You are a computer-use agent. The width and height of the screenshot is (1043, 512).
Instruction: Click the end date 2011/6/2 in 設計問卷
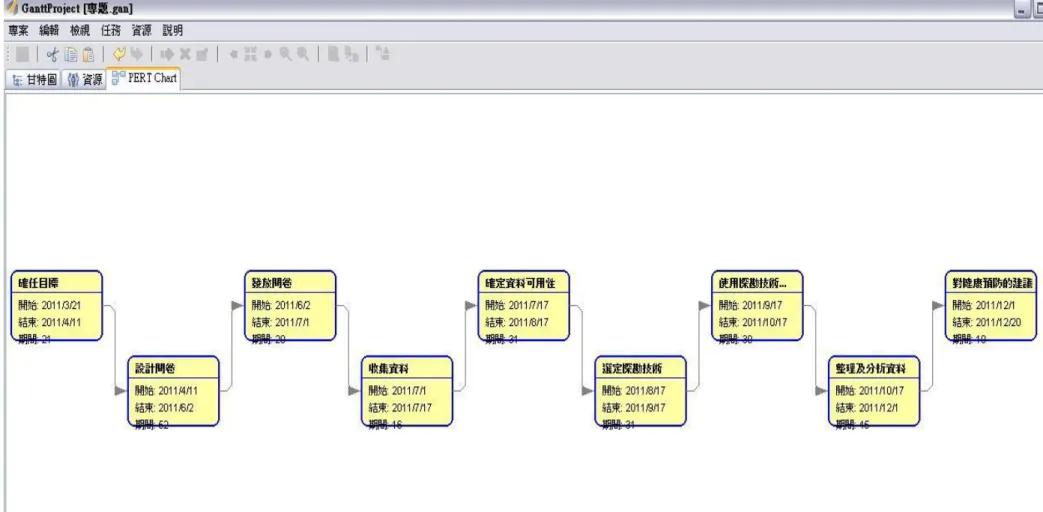176,408
